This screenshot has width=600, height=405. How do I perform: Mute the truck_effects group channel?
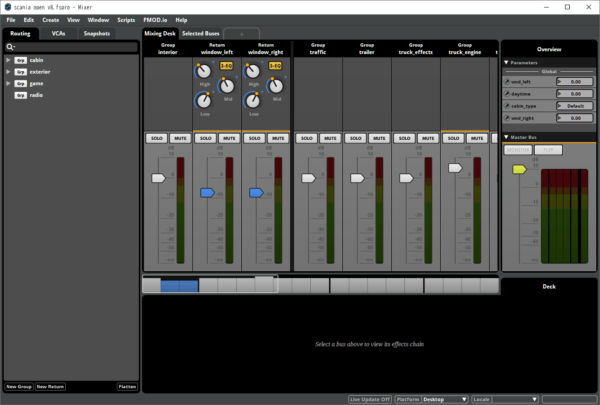[x=428, y=138]
